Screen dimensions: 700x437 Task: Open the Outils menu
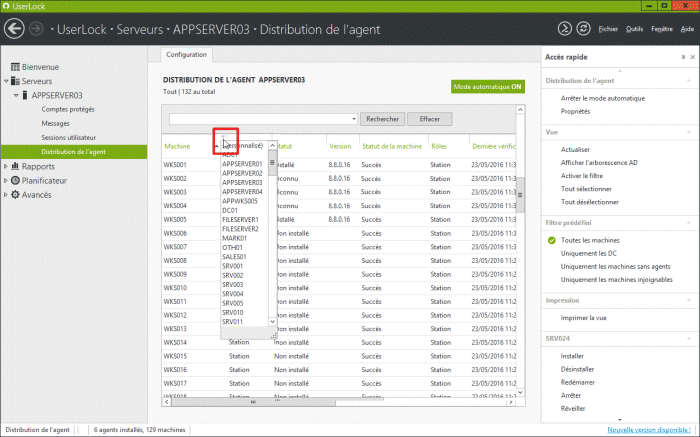[x=634, y=29]
